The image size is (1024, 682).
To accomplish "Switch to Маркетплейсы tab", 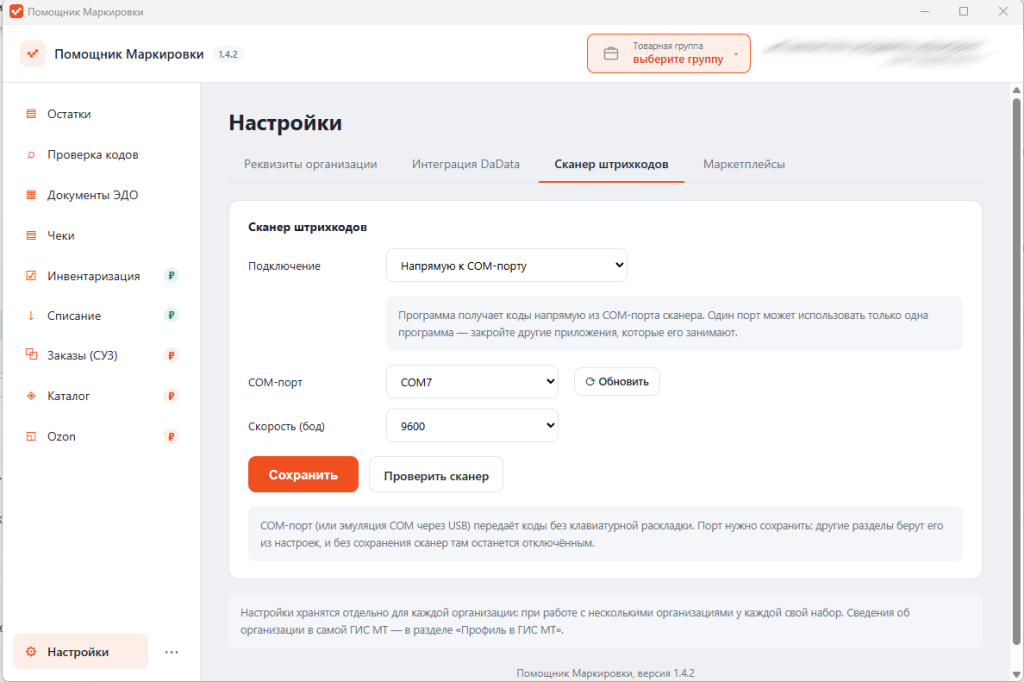I will (744, 164).
